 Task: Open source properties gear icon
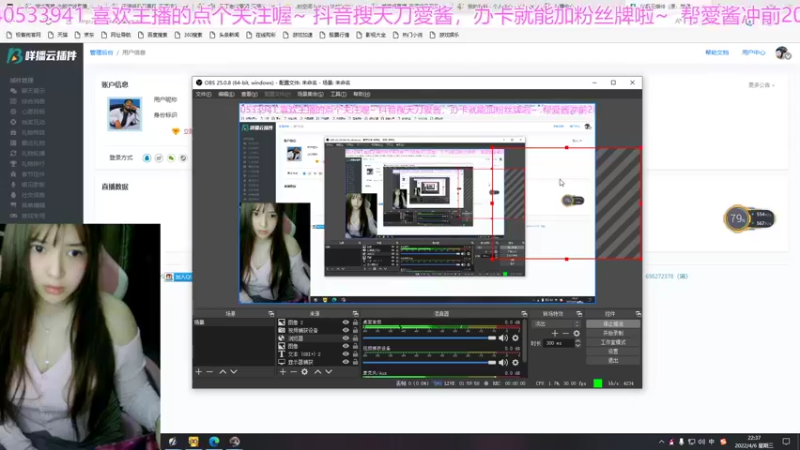[x=305, y=372]
